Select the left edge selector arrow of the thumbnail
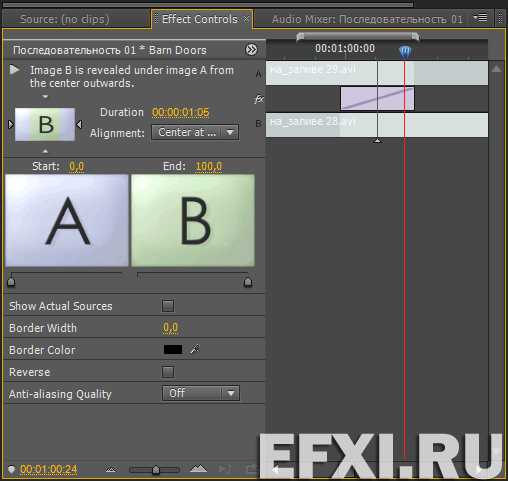The height and width of the screenshot is (481, 508). pos(11,124)
